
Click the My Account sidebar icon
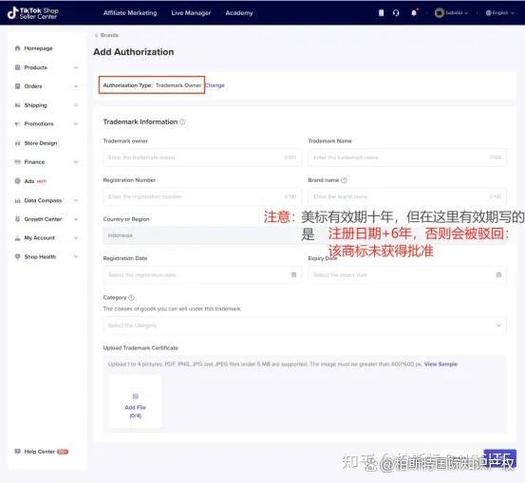pyautogui.click(x=17, y=238)
